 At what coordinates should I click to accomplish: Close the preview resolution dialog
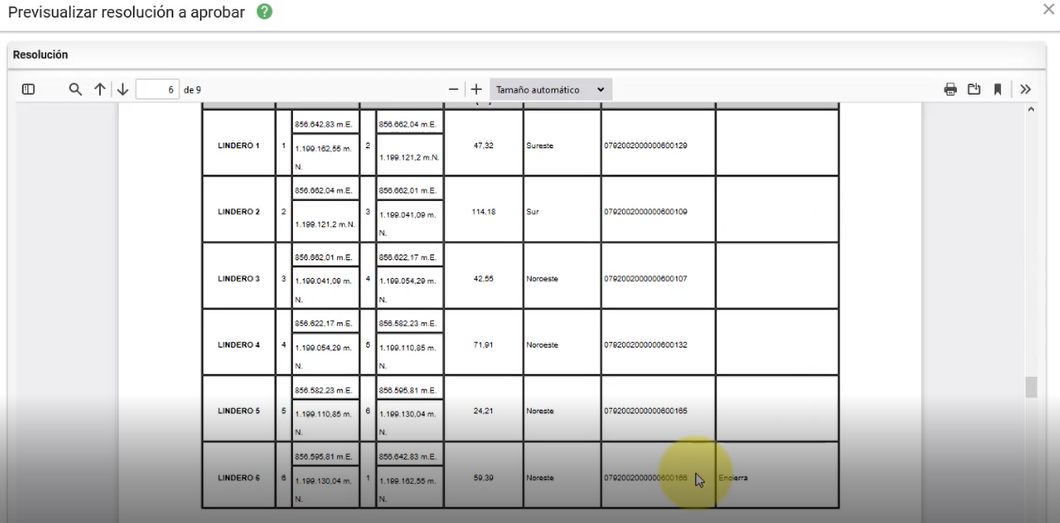coord(1048,9)
